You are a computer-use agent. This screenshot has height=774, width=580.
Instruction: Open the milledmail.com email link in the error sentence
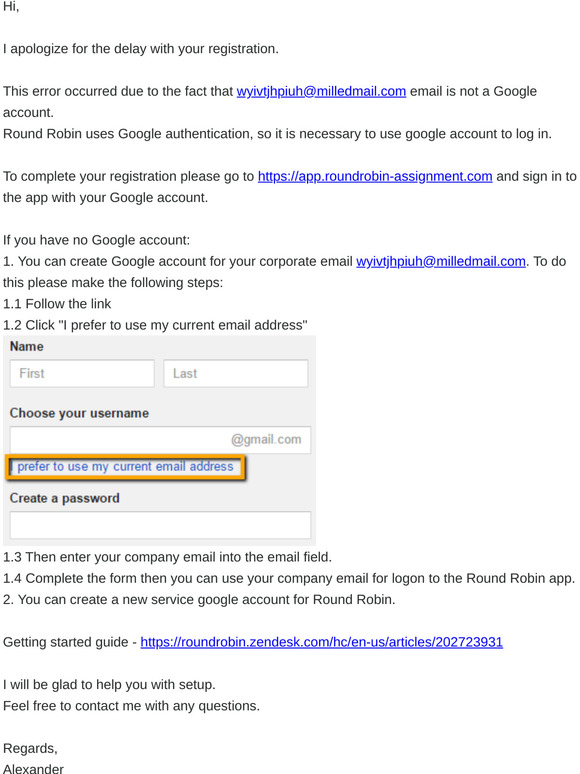click(x=321, y=91)
